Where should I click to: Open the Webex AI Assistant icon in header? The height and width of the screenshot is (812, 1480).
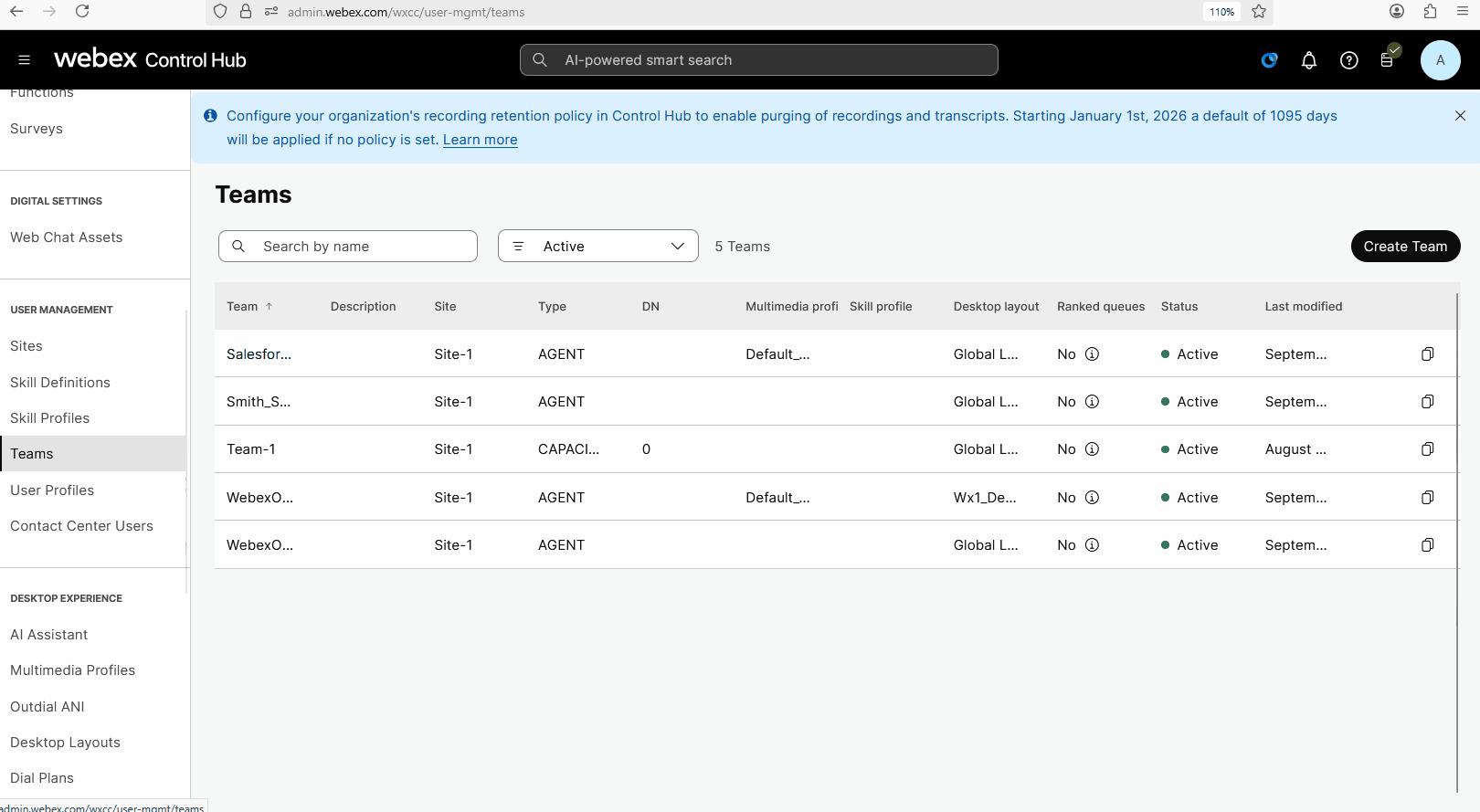coord(1269,60)
